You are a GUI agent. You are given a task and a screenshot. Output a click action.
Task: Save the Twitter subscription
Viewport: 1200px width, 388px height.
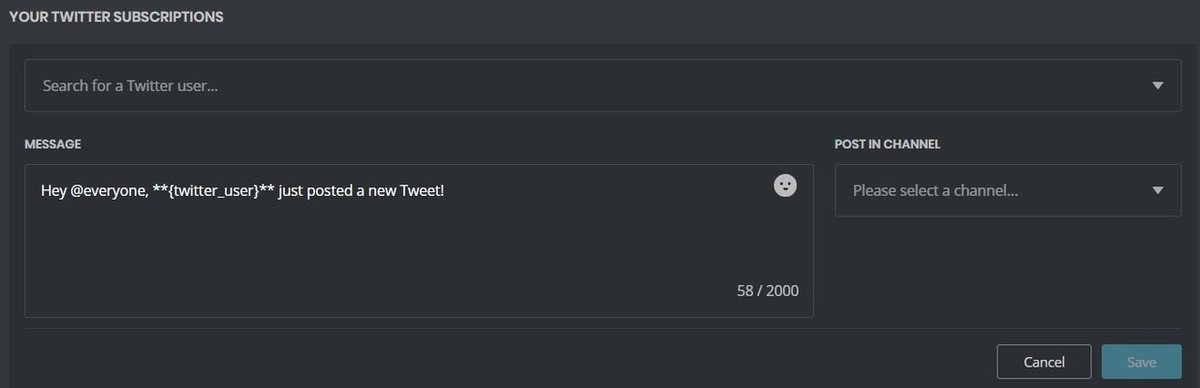1141,362
